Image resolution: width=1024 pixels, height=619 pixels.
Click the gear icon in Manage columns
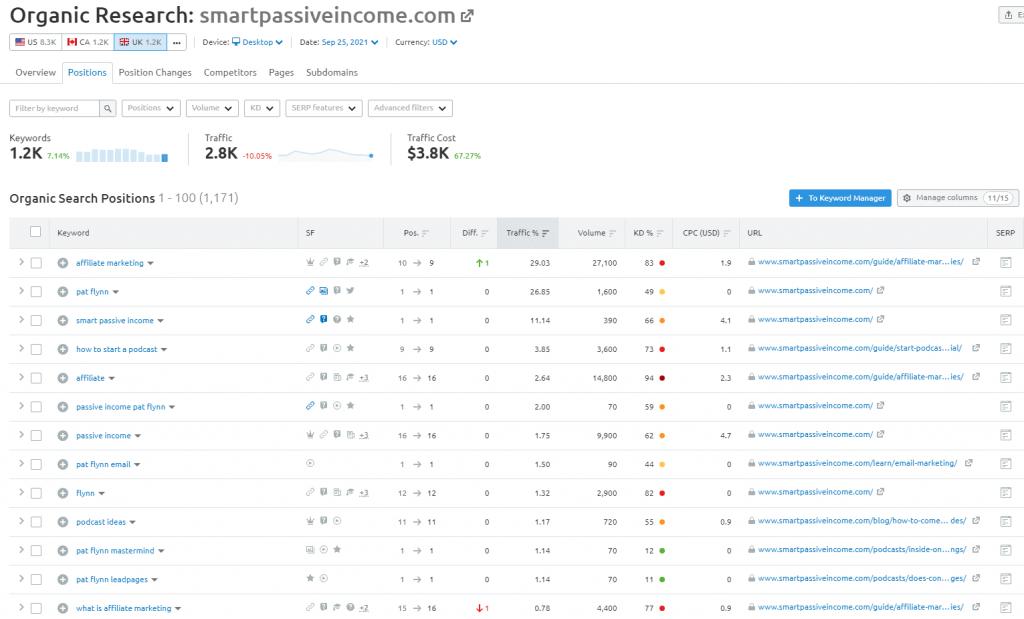pyautogui.click(x=906, y=198)
